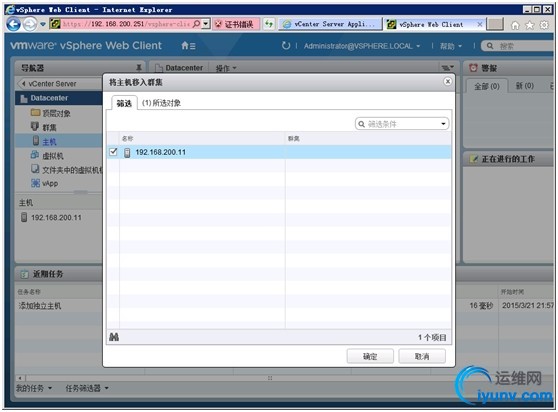Click the 正在进行的工作 panel icon
558x412 pixels.
[x=473, y=159]
